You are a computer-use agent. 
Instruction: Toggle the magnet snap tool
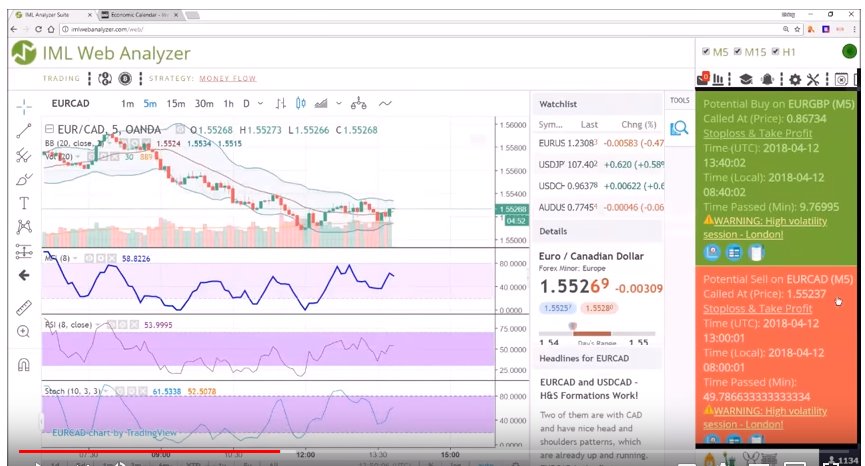tap(24, 365)
